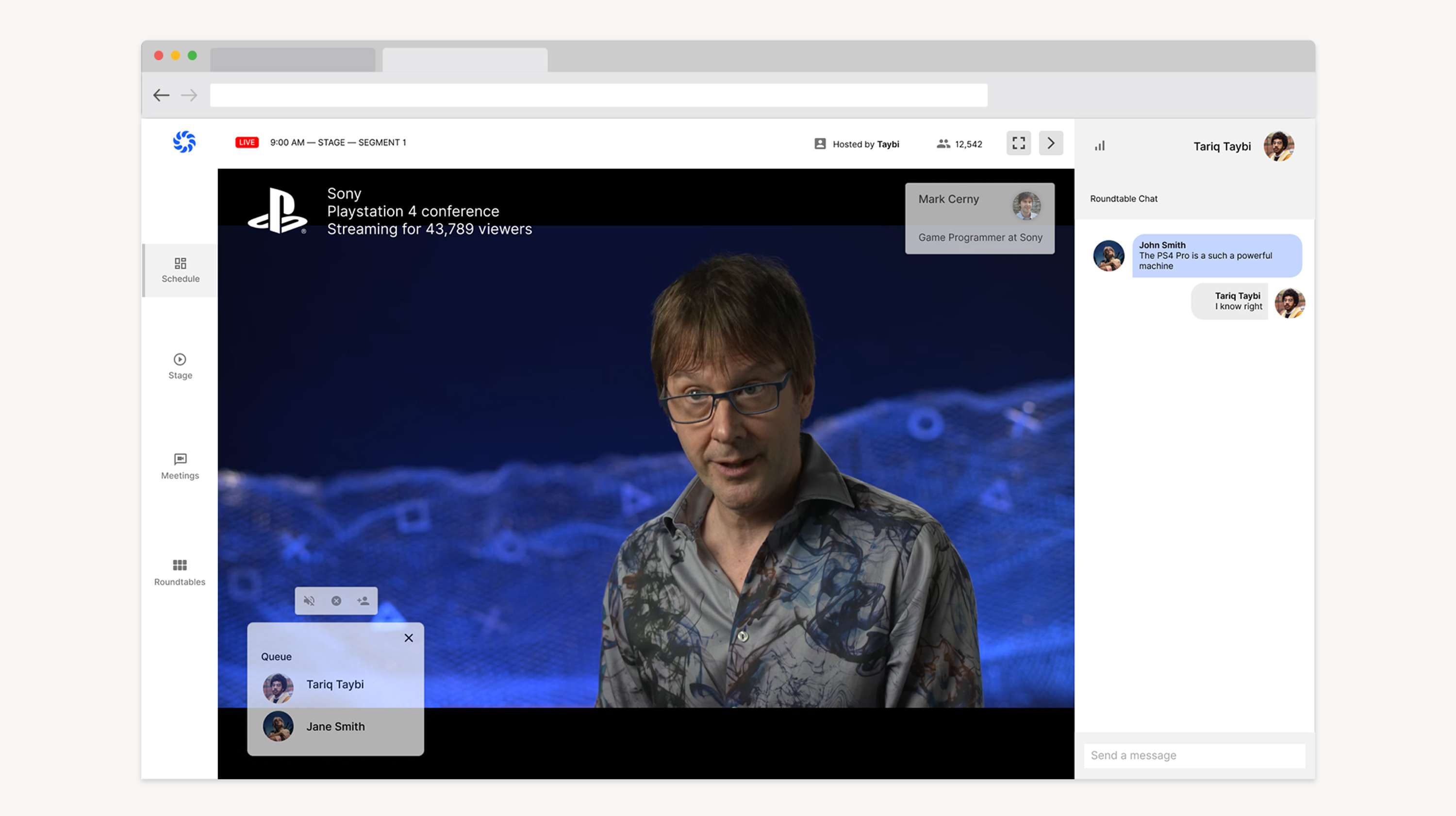Click the browser back arrow
This screenshot has height=816, width=1456.
pyautogui.click(x=162, y=96)
